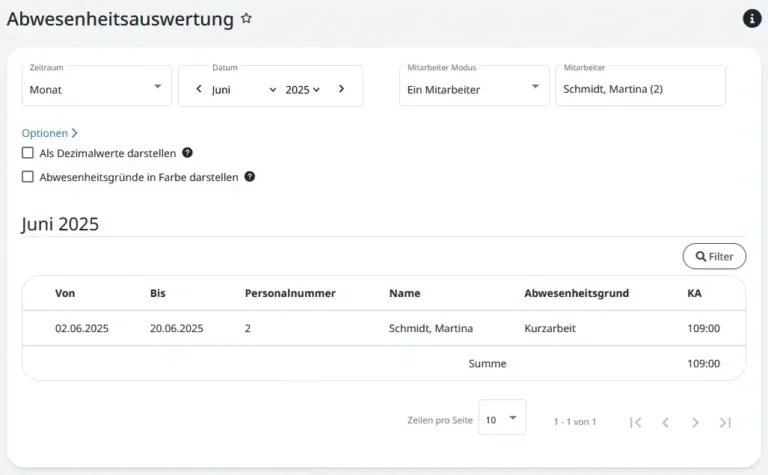Click the Summe label

pos(487,363)
